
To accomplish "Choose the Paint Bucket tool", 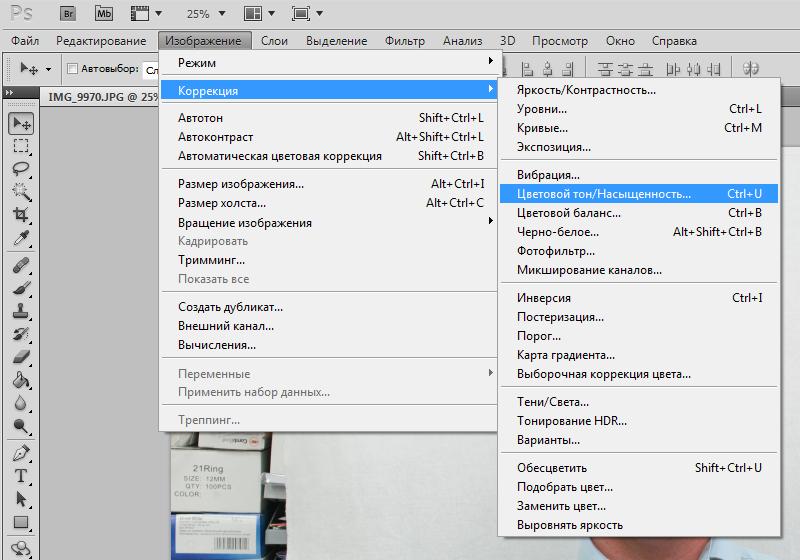I will 21,380.
